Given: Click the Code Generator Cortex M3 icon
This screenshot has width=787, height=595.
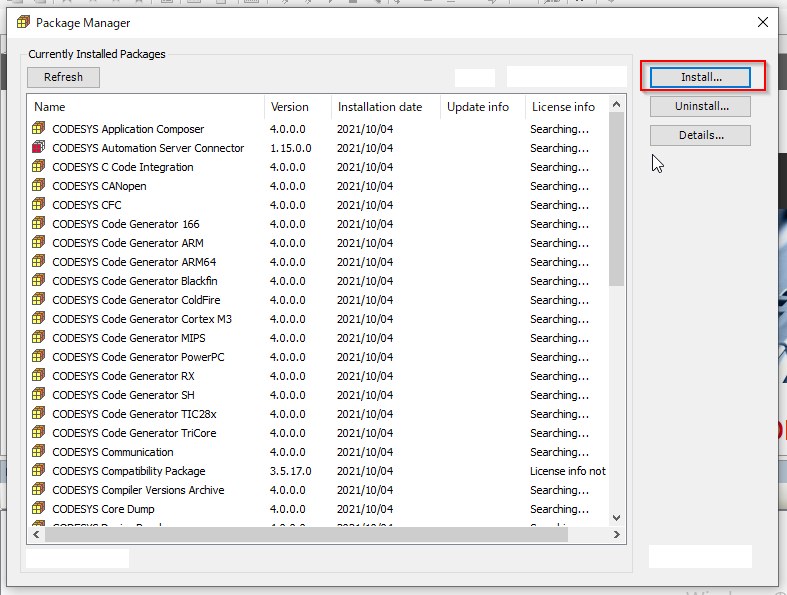Looking at the screenshot, I should [x=39, y=318].
